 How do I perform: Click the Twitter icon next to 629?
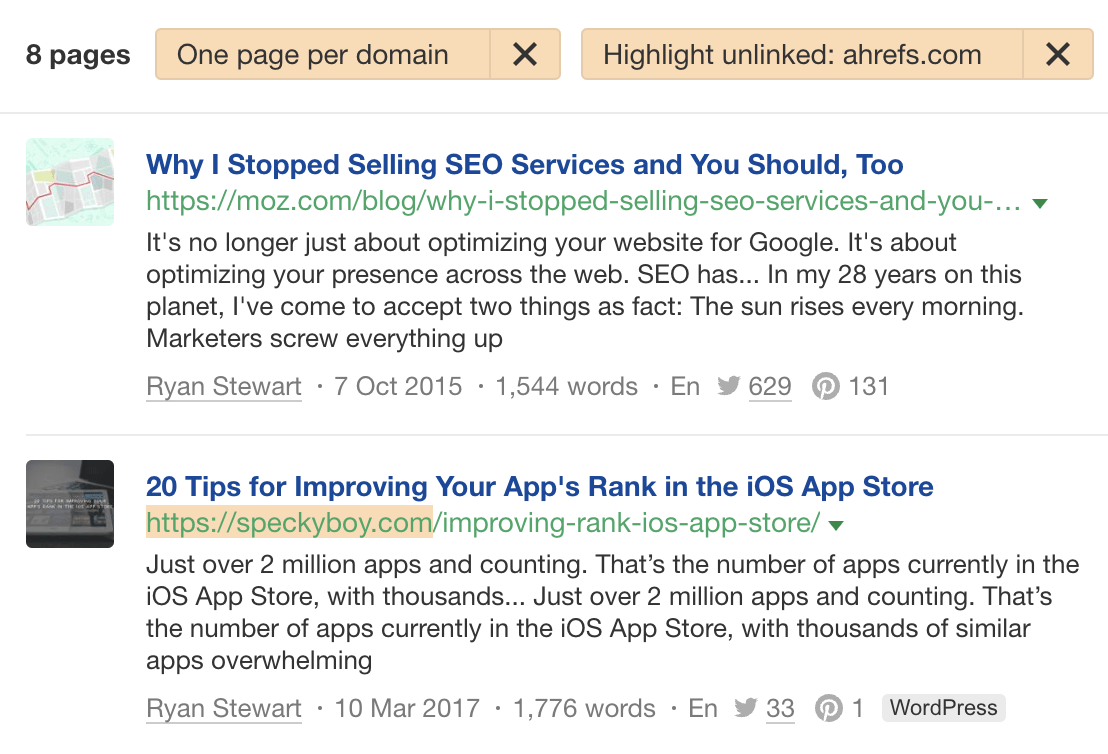[x=728, y=387]
